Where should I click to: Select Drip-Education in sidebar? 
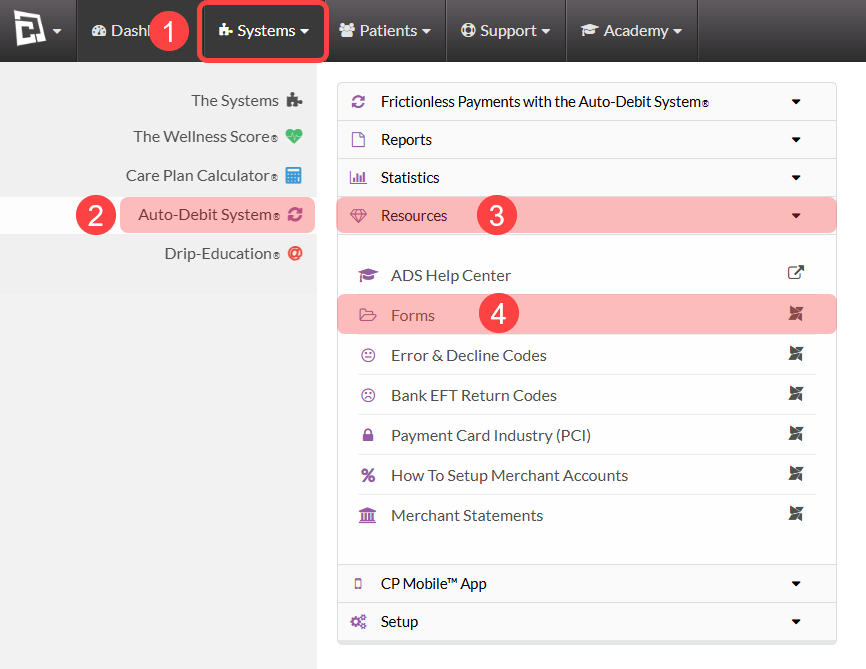(222, 254)
